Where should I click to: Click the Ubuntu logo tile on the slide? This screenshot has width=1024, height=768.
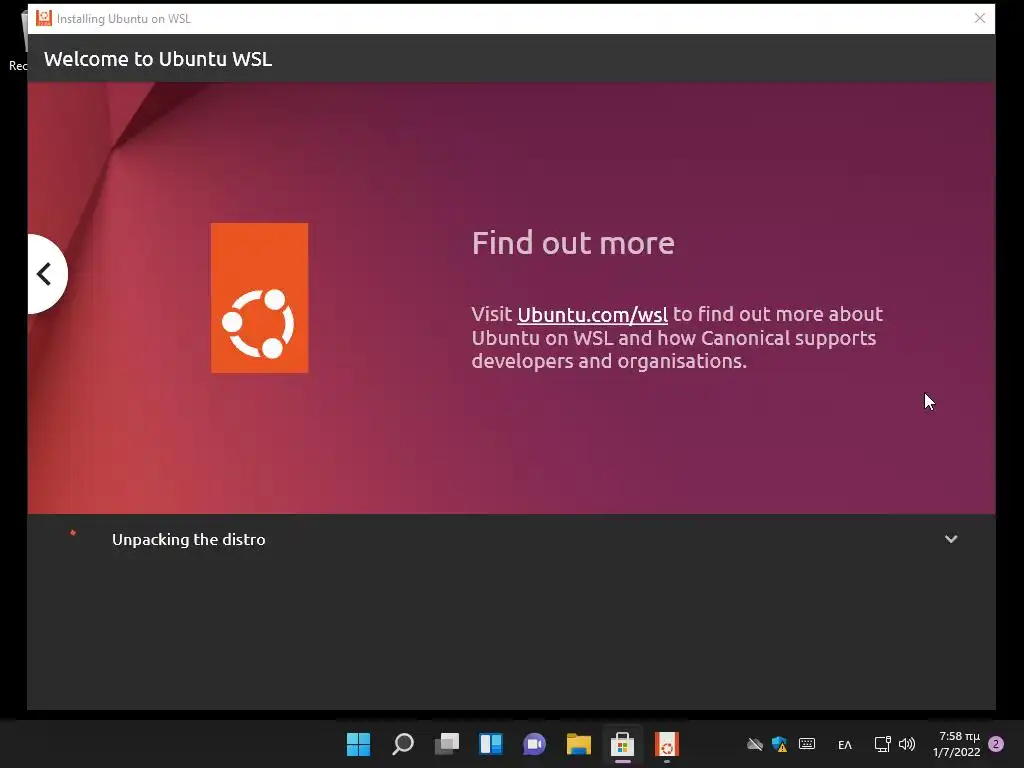tap(259, 298)
